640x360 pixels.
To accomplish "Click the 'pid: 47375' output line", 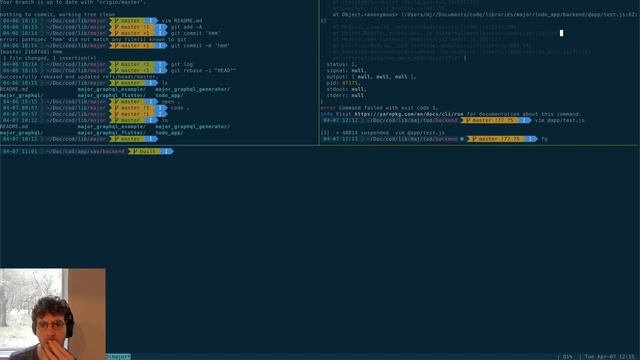I will [x=343, y=83].
